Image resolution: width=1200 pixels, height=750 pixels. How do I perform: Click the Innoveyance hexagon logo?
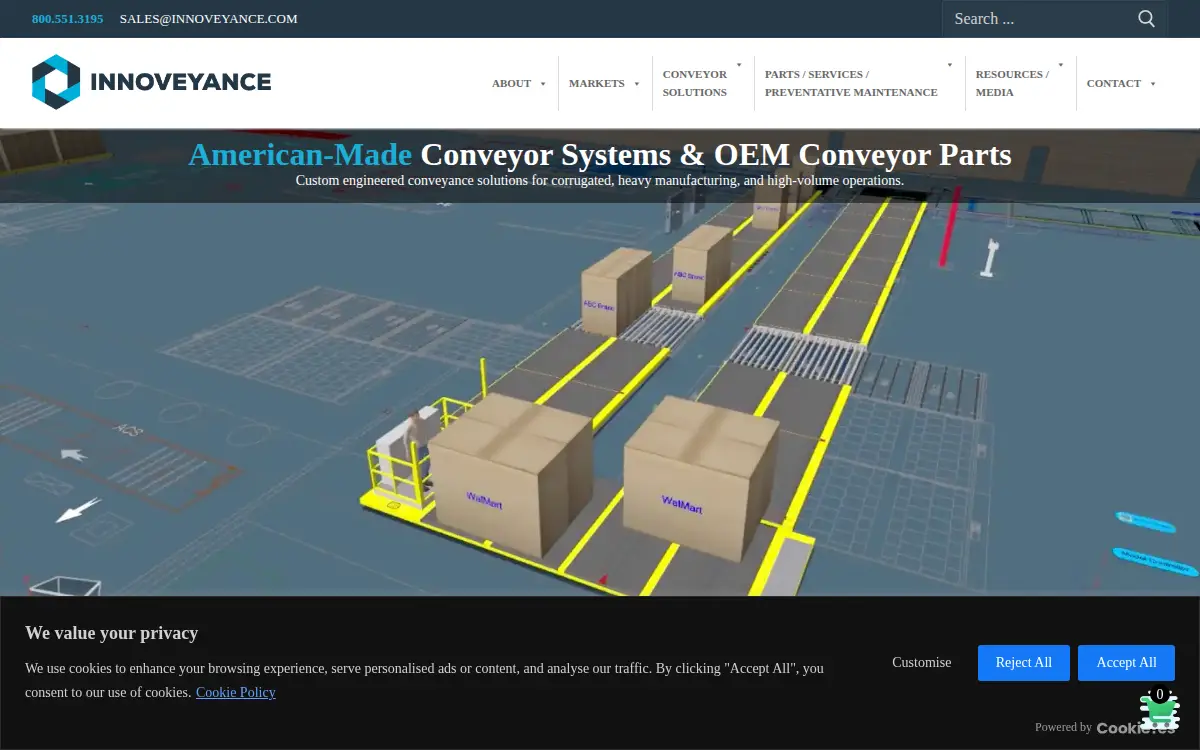pyautogui.click(x=56, y=82)
